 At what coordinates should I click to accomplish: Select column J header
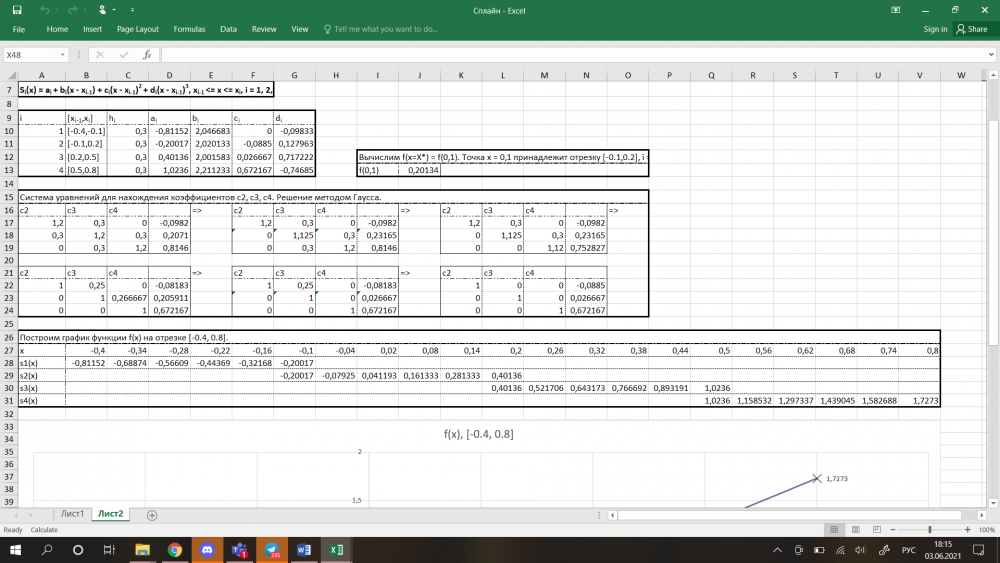tap(419, 75)
